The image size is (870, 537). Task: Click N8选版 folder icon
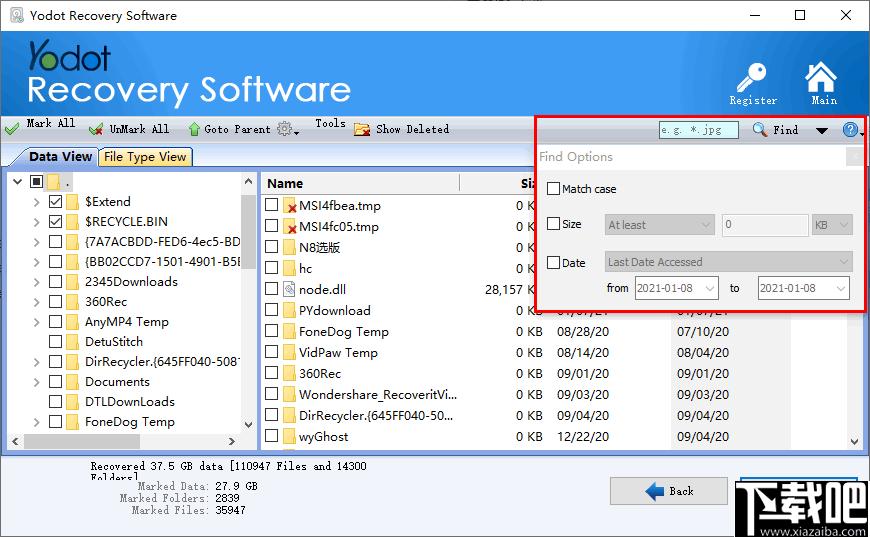pos(289,247)
